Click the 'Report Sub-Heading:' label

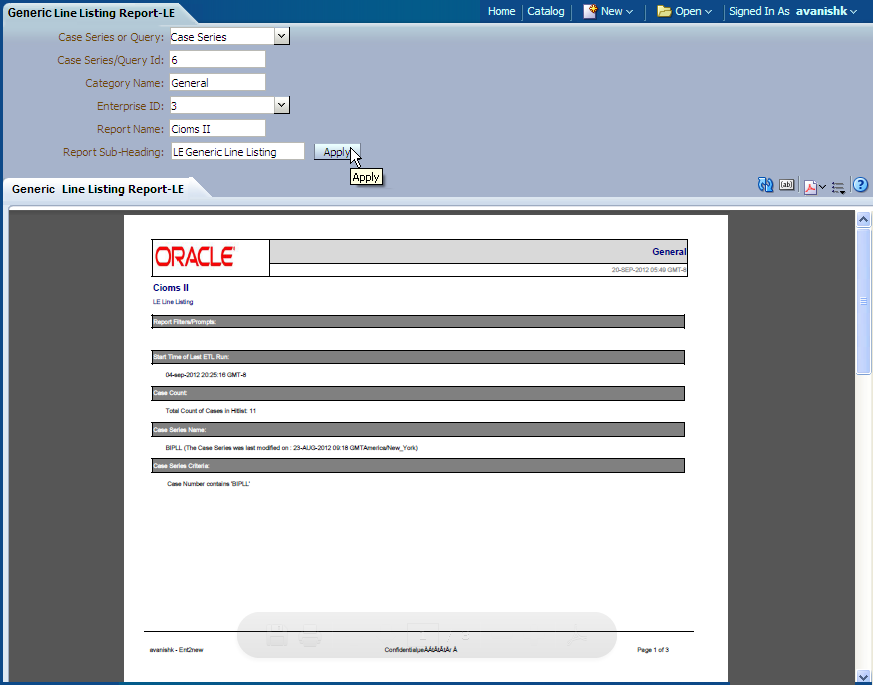(114, 152)
